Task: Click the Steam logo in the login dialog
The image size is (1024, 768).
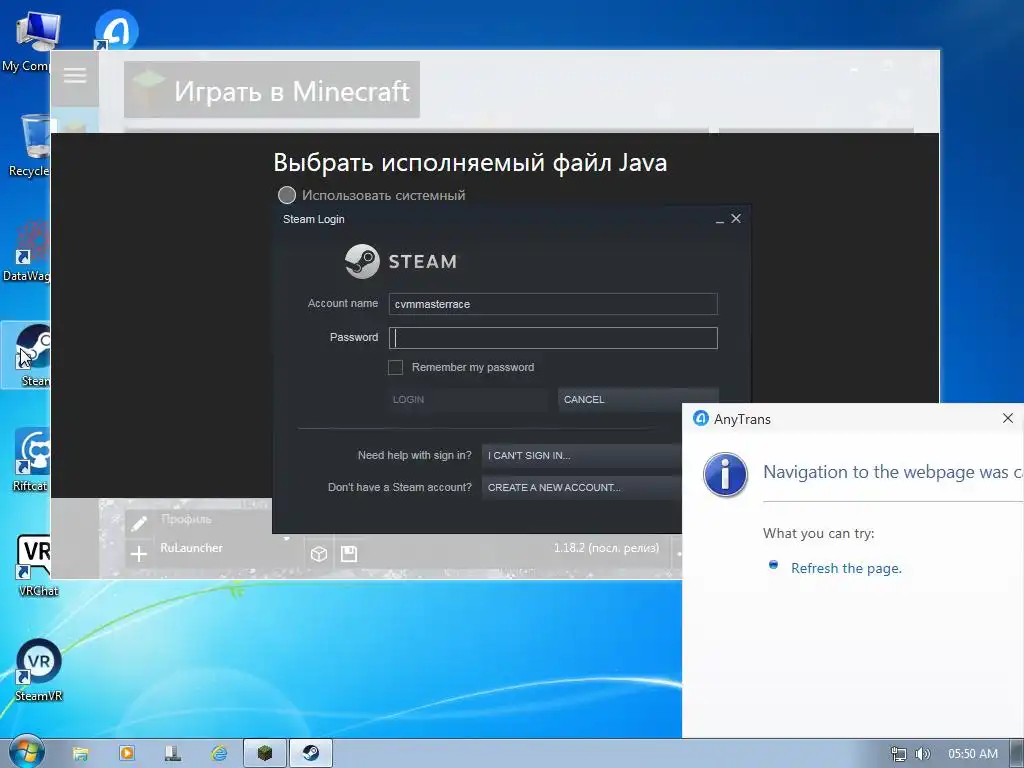Action: pos(402,261)
